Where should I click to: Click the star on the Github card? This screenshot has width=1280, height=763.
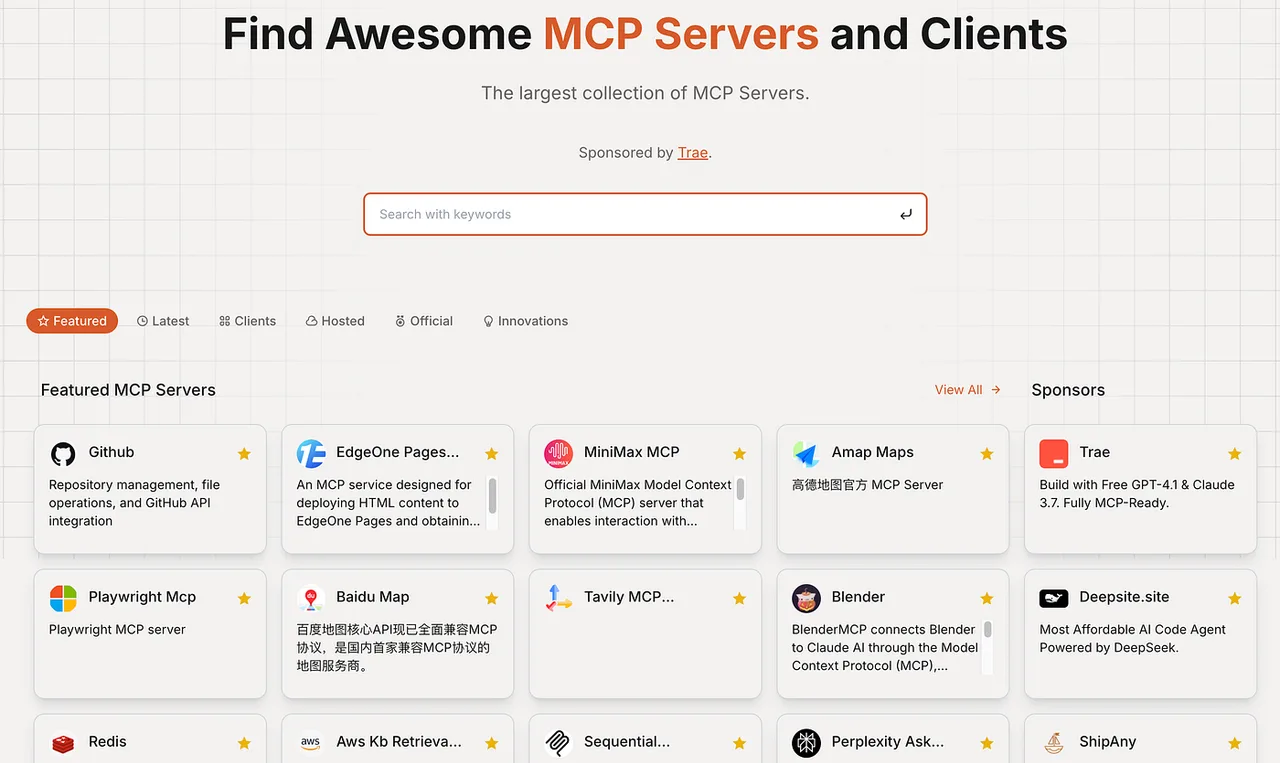coord(244,454)
